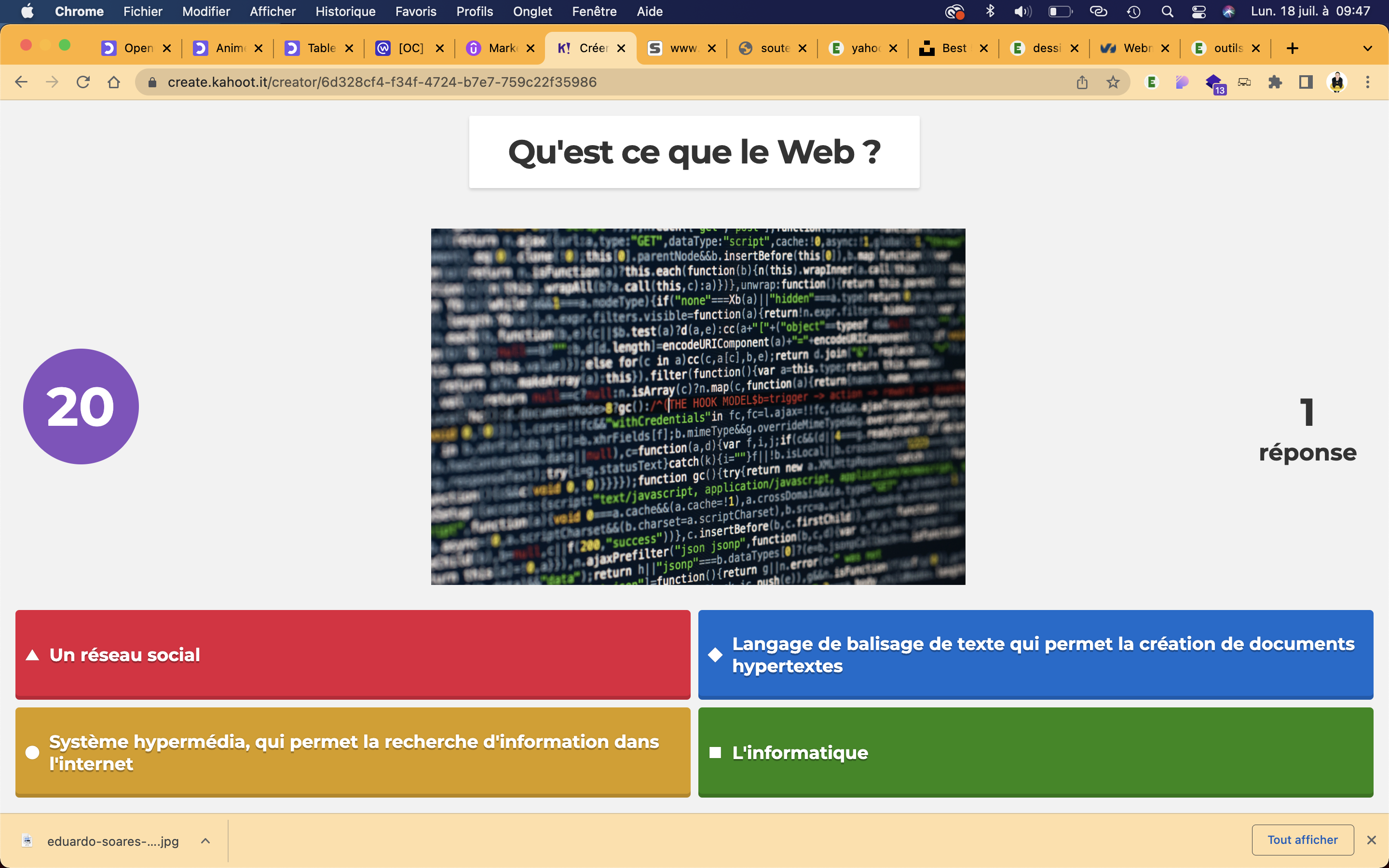Screen dimensions: 1389x868
Task: Select red answer Un réseau social
Action: pos(353,654)
